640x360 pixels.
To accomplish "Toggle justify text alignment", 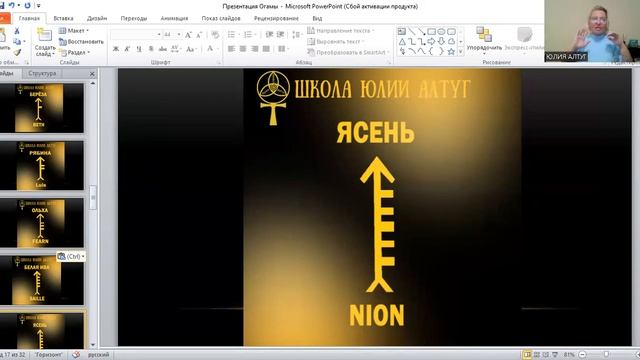I will (266, 49).
